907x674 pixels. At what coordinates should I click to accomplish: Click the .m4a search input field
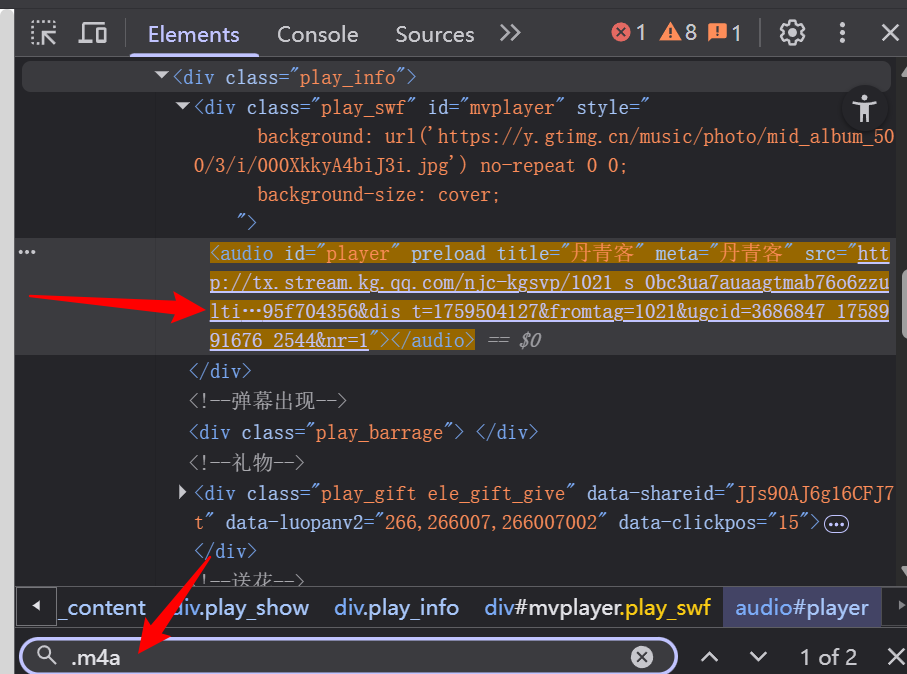pos(340,657)
